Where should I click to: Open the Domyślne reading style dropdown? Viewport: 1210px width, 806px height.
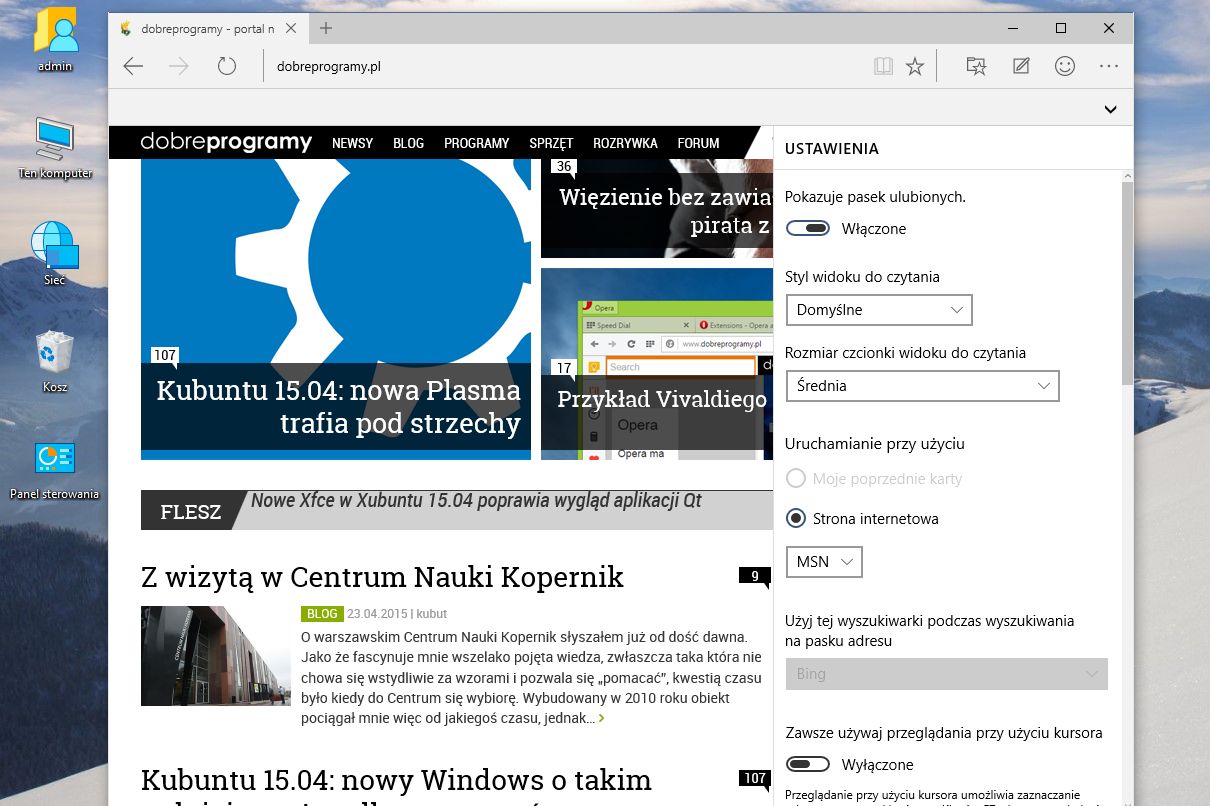(879, 310)
